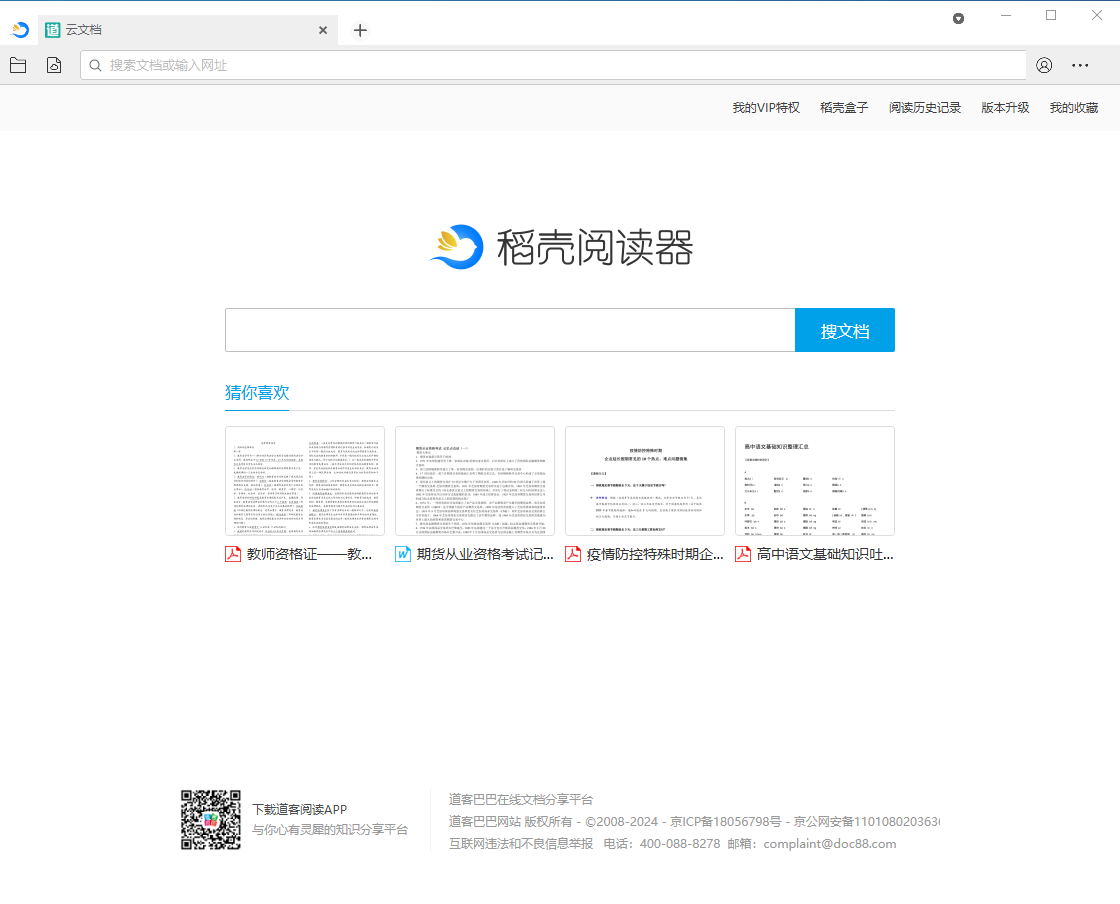
Task: Open the 教师资格证 document thumbnail
Action: (x=305, y=481)
